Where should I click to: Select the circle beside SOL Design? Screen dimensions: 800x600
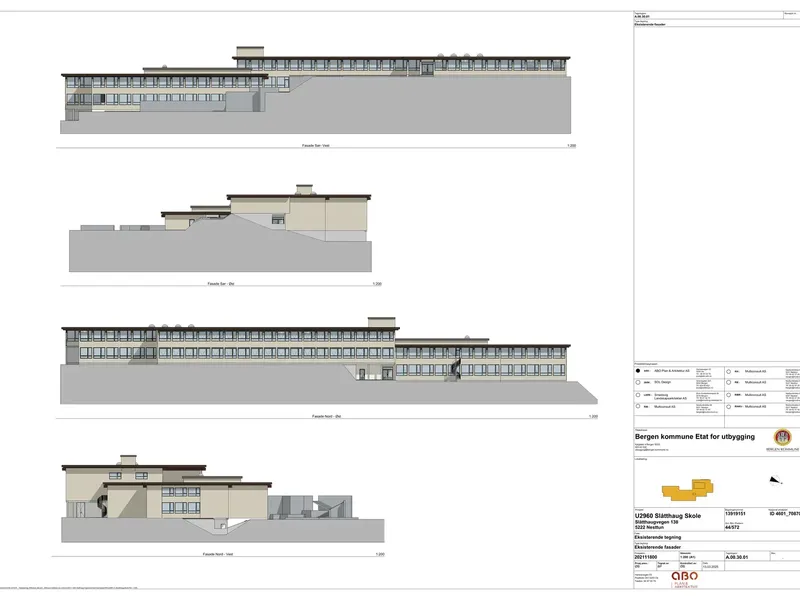point(638,382)
